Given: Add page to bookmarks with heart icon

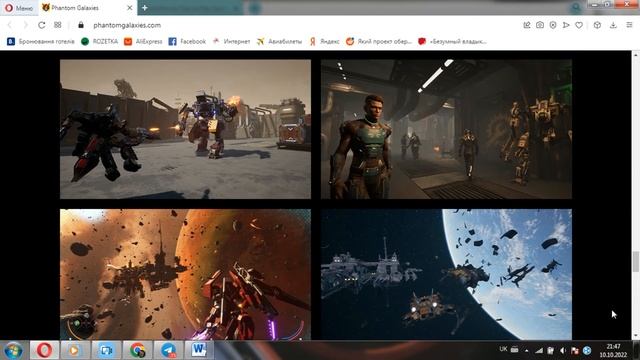Looking at the screenshot, I should pos(579,25).
